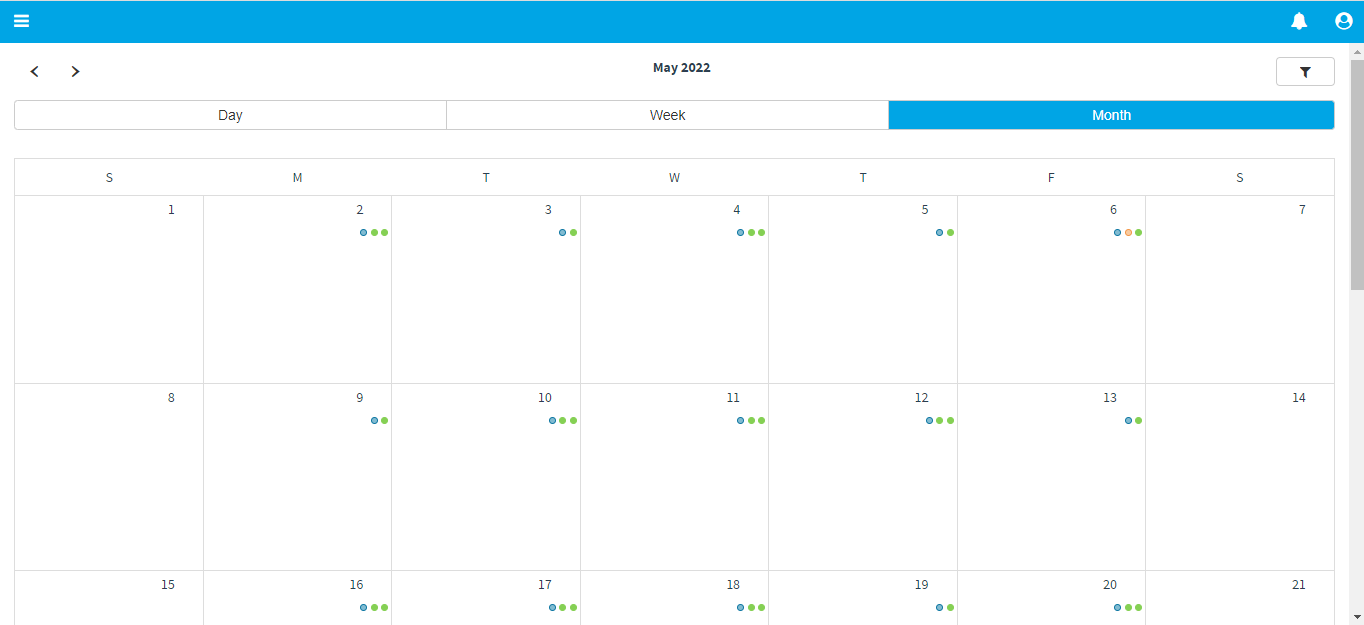Click the Friday 'F' column header
Viewport: 1364px width, 625px height.
click(1051, 178)
